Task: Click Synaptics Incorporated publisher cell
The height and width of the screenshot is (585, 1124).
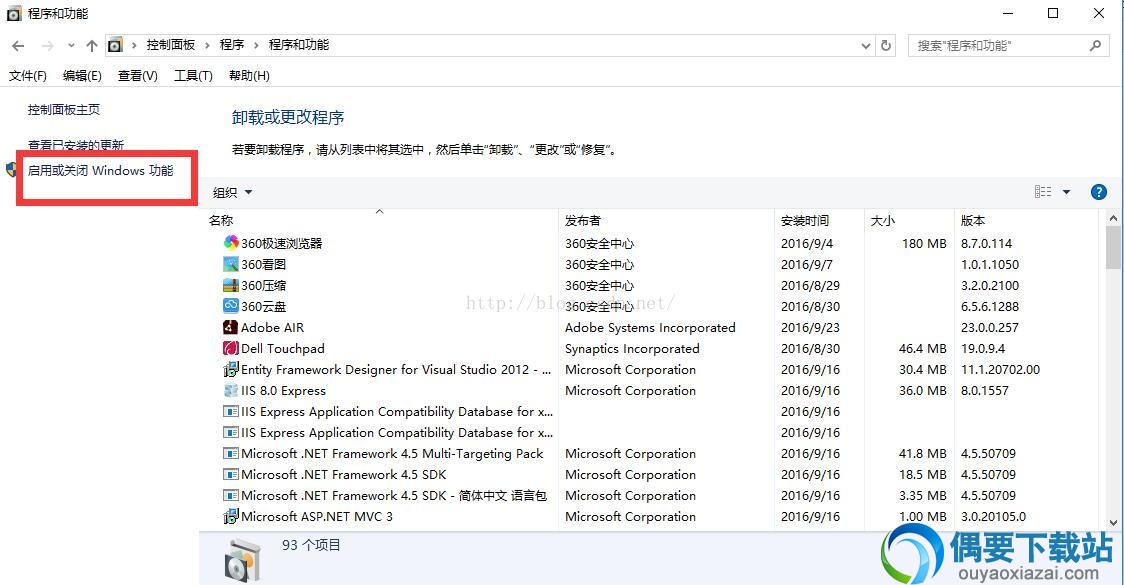Action: (632, 348)
